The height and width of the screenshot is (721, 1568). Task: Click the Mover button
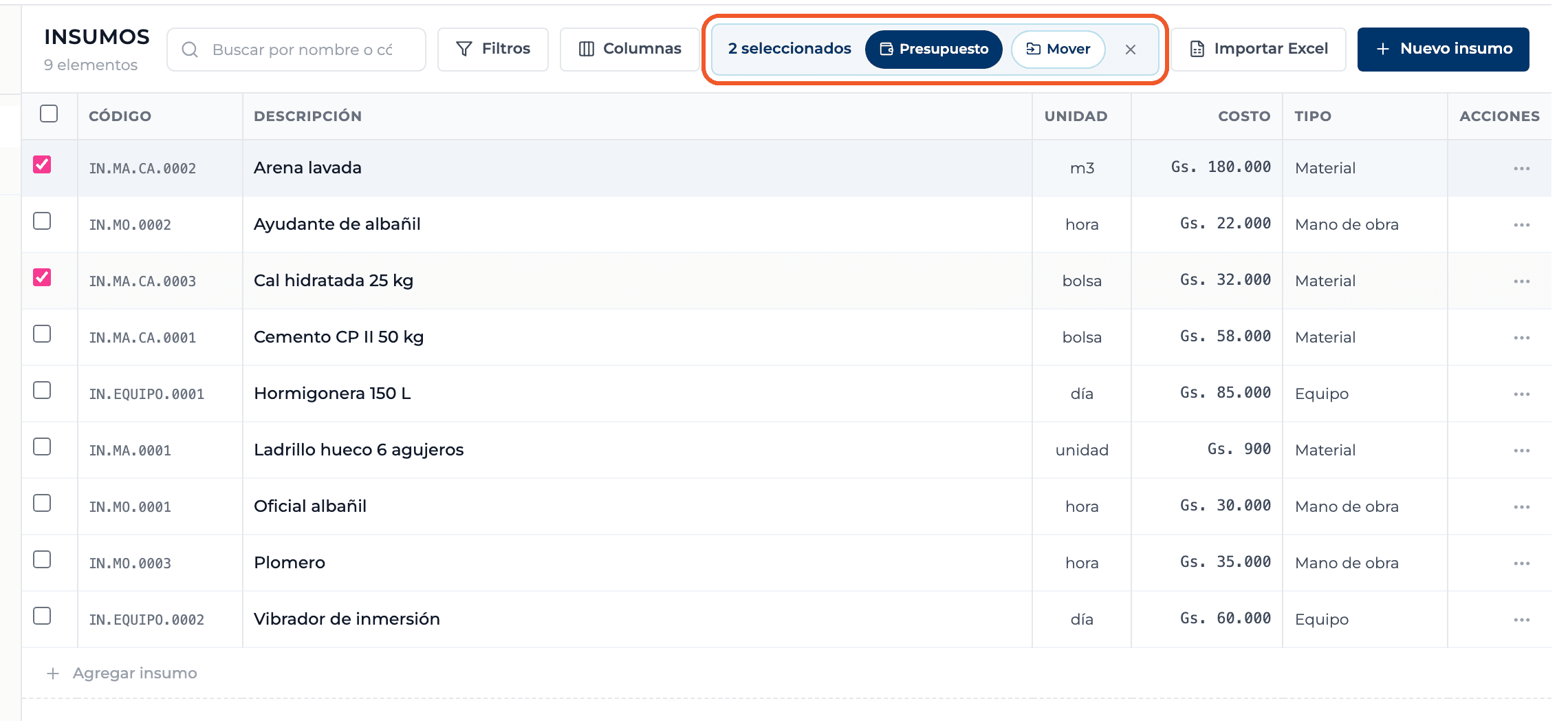tap(1058, 49)
